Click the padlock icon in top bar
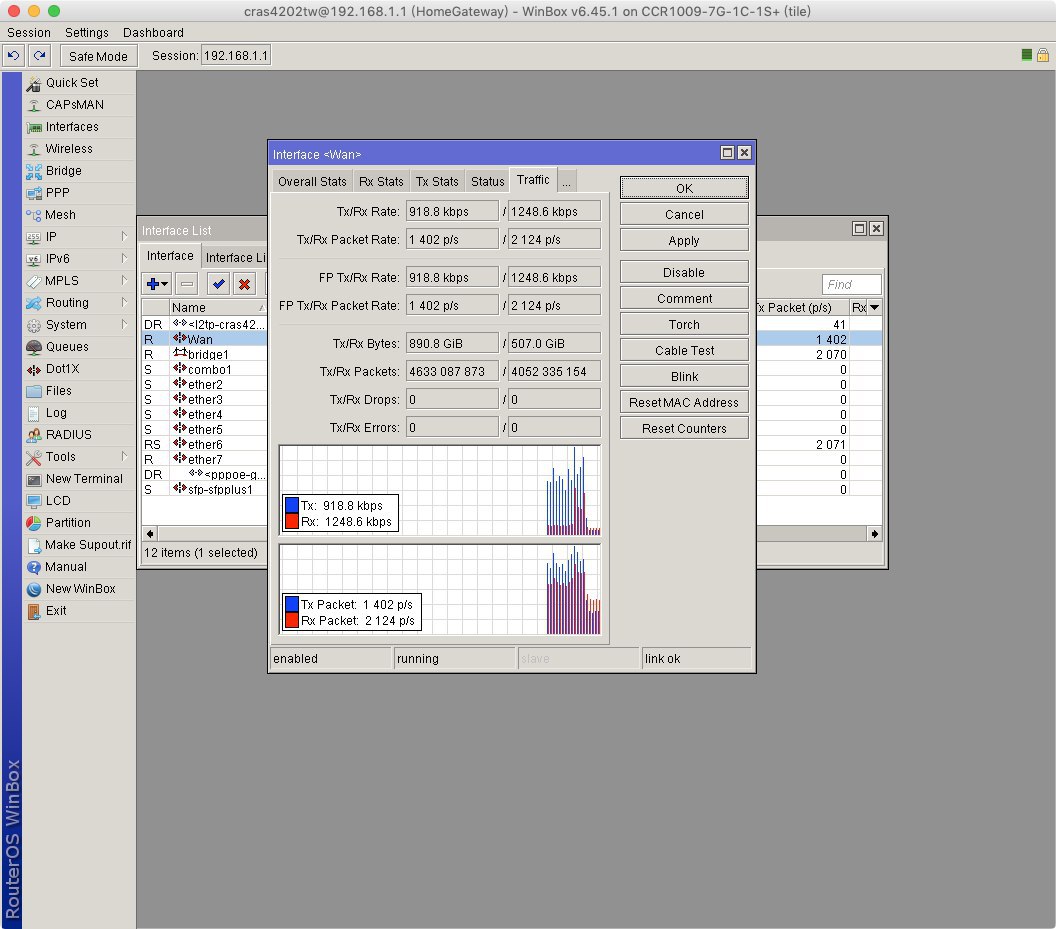Screen dimensions: 1056x929 click(x=1043, y=55)
